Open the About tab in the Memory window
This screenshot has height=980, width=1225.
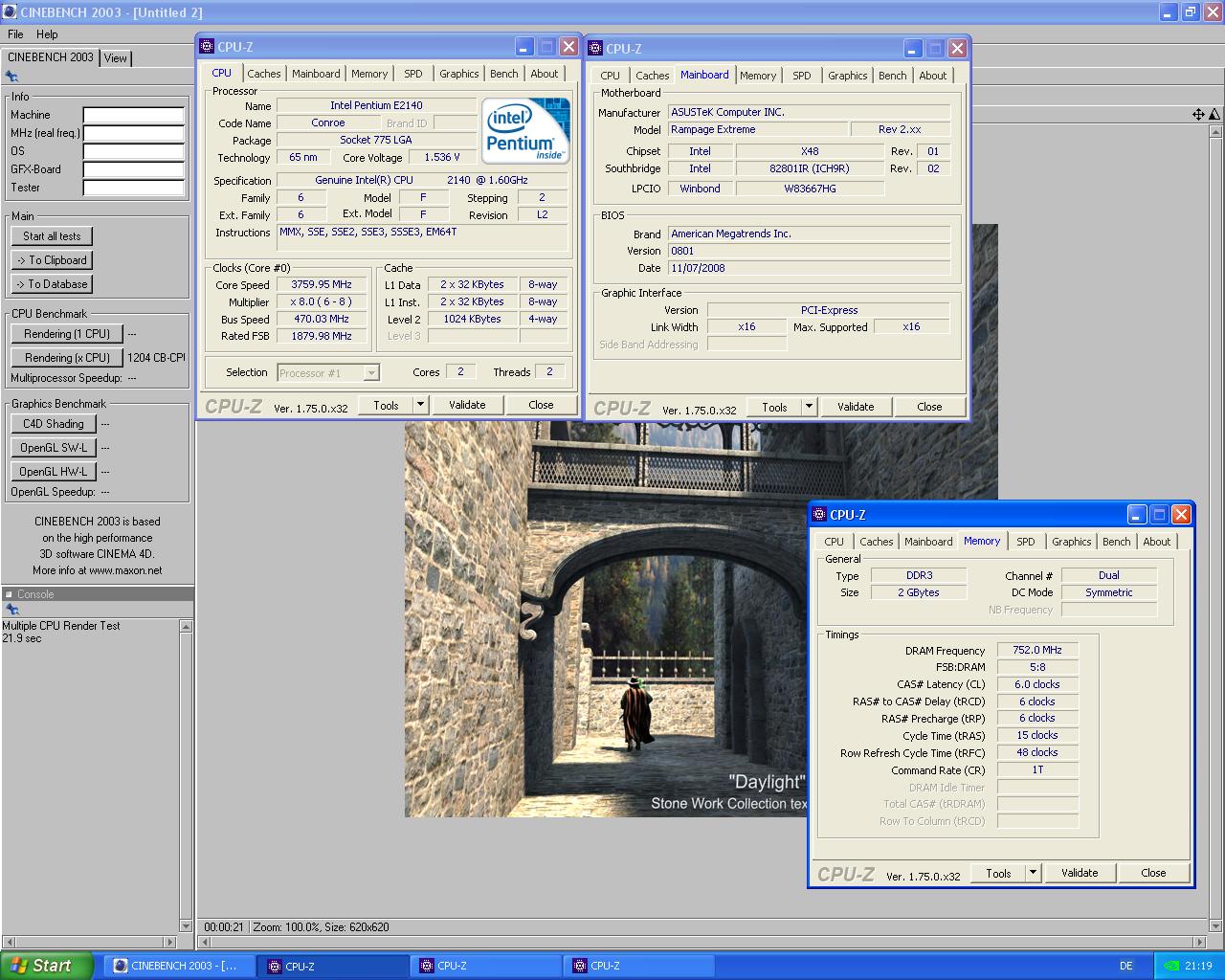(x=1157, y=542)
